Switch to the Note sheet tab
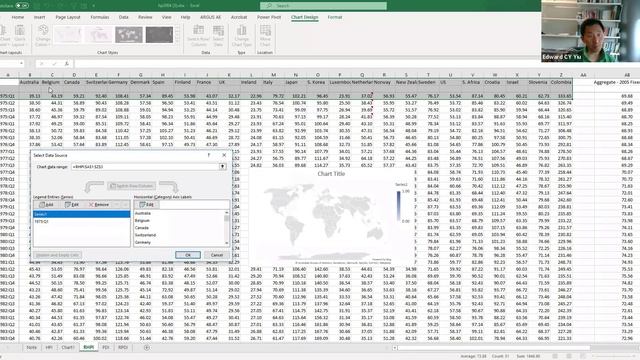Screen dimensions: 640x360 (x=31, y=347)
